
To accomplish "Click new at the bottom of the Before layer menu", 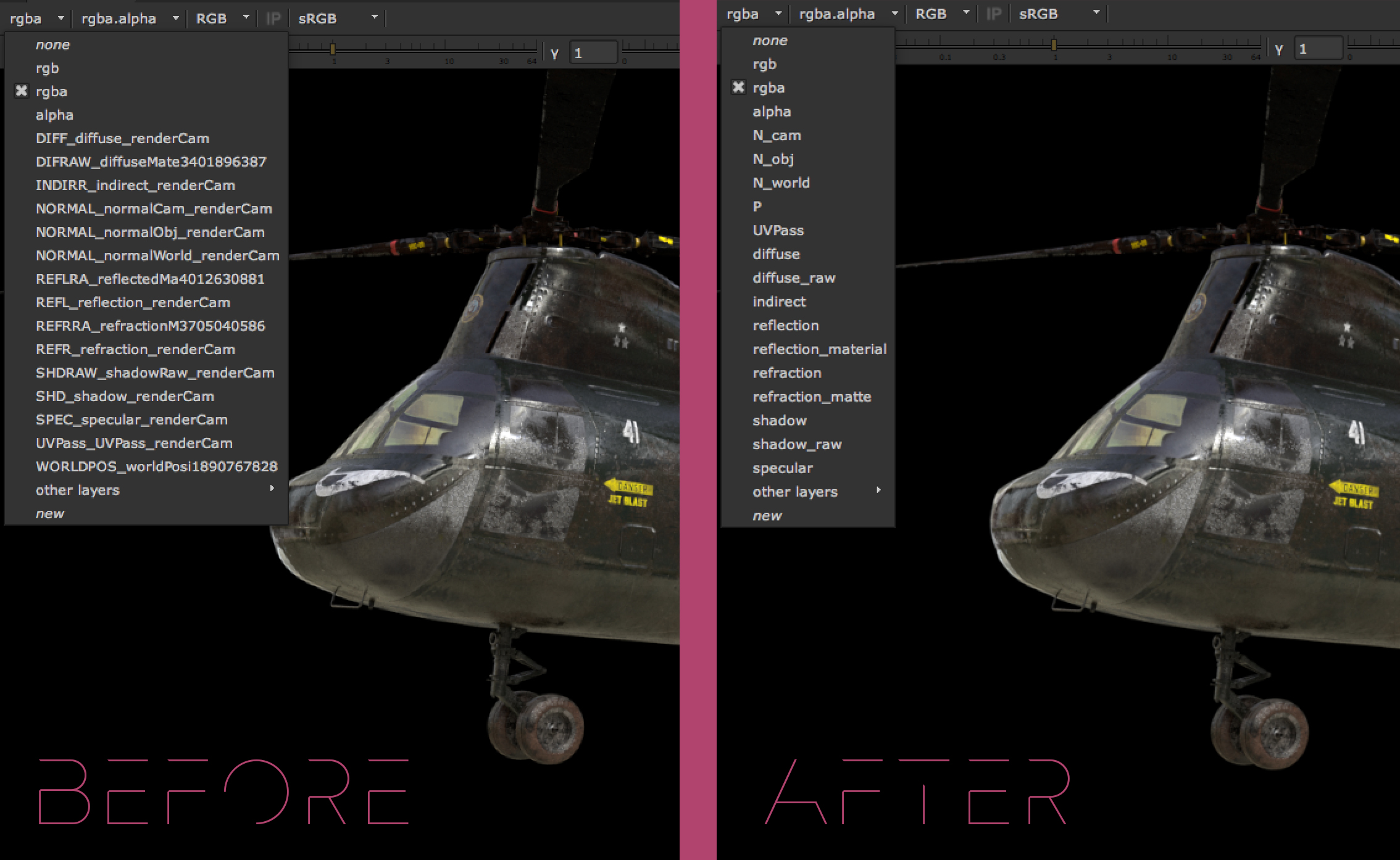I will coord(50,513).
